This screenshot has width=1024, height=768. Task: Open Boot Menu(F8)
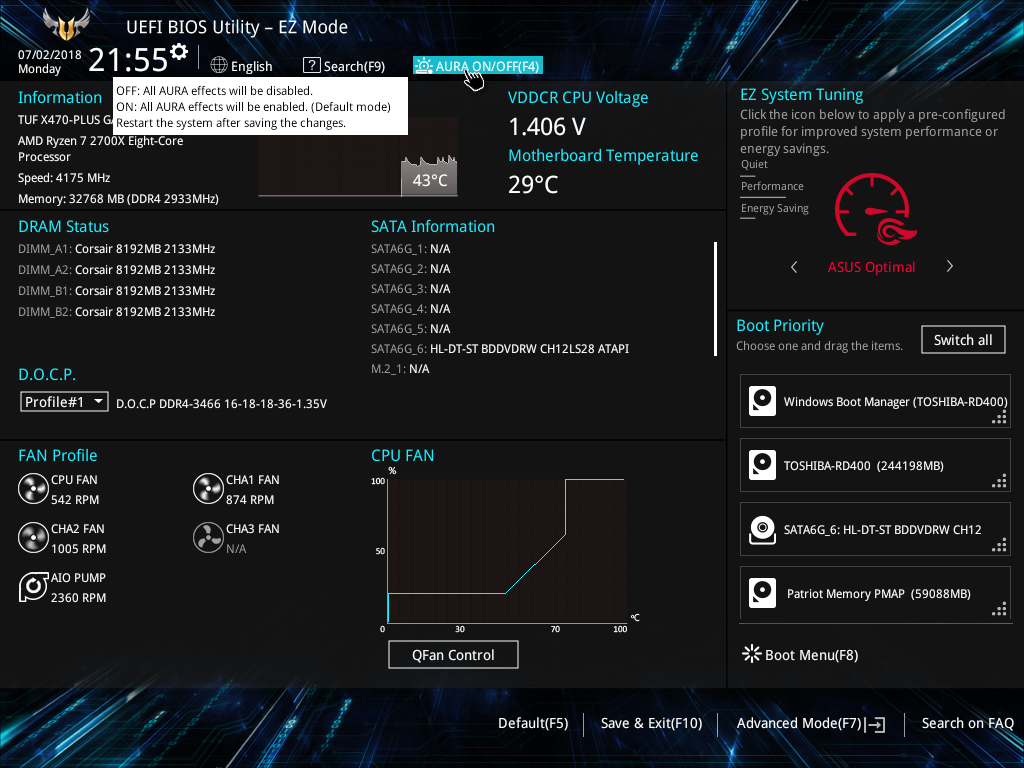[x=801, y=654]
